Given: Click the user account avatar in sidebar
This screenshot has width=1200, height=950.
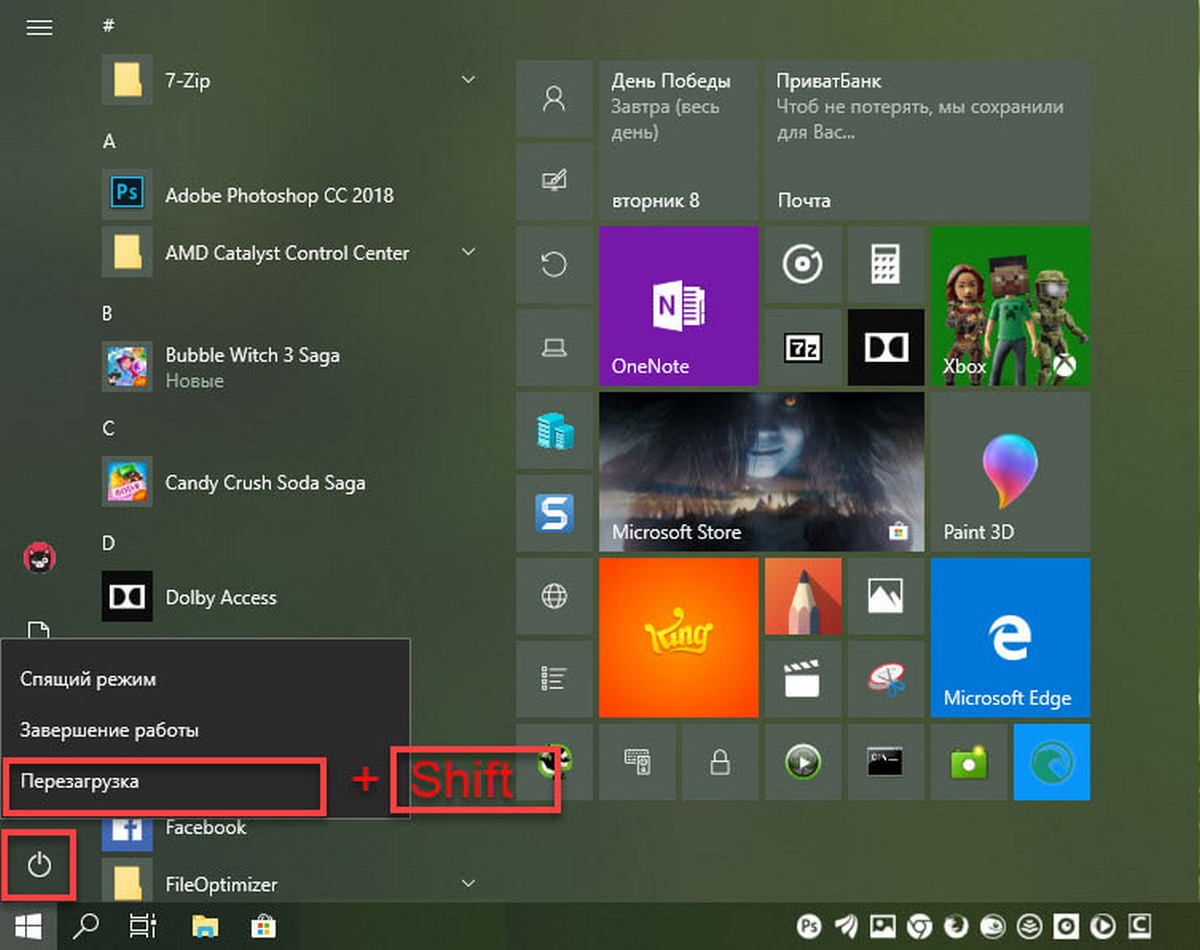Looking at the screenshot, I should point(40,558).
